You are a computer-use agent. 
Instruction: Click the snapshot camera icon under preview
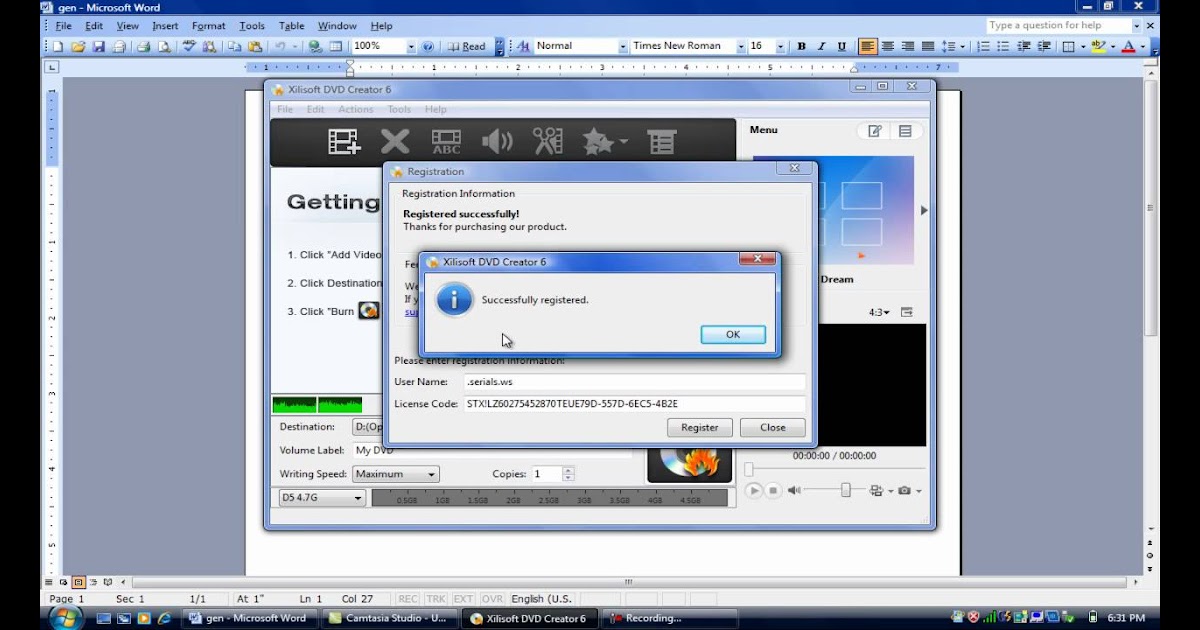click(x=904, y=491)
